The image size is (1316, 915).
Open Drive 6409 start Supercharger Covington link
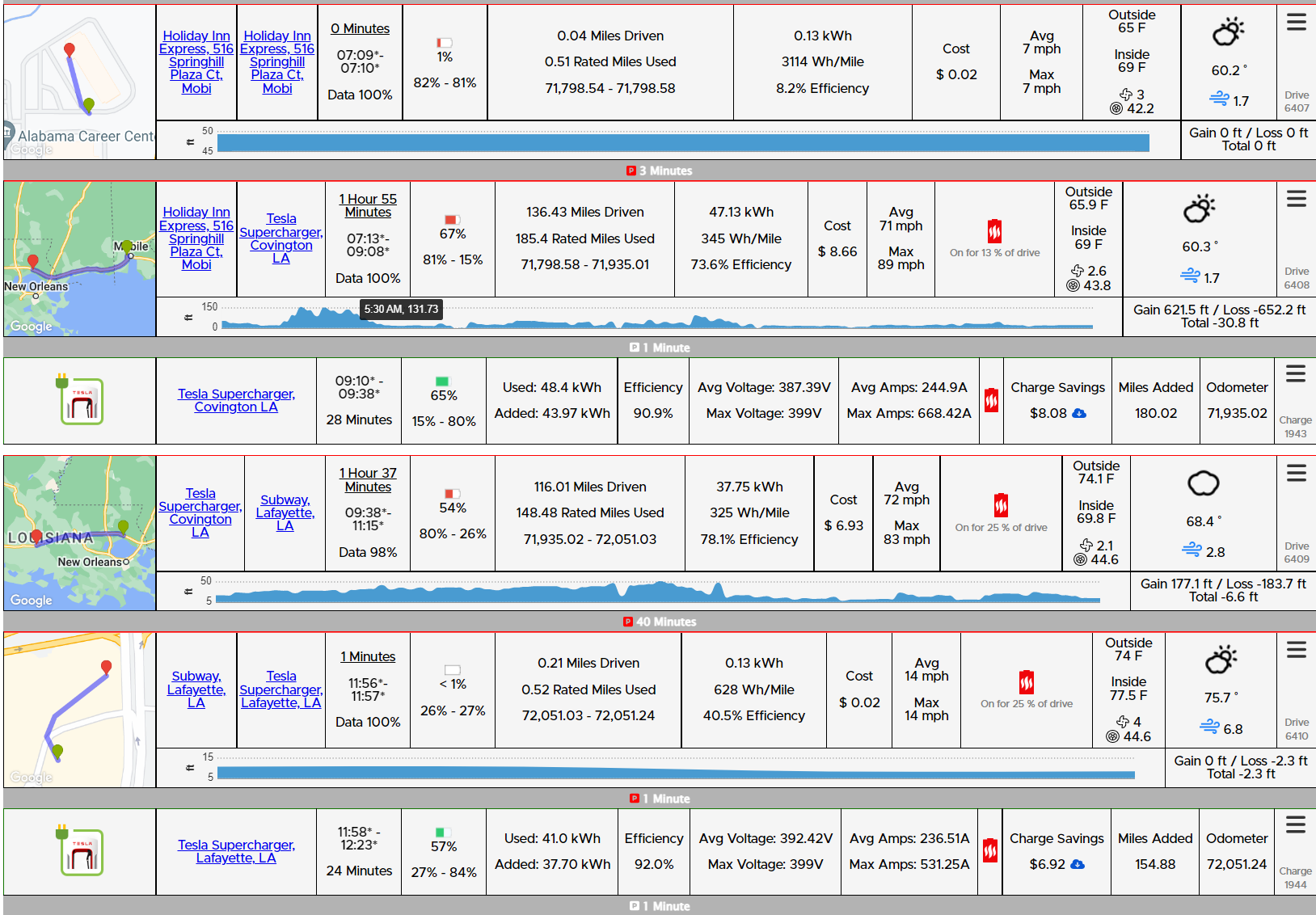200,512
